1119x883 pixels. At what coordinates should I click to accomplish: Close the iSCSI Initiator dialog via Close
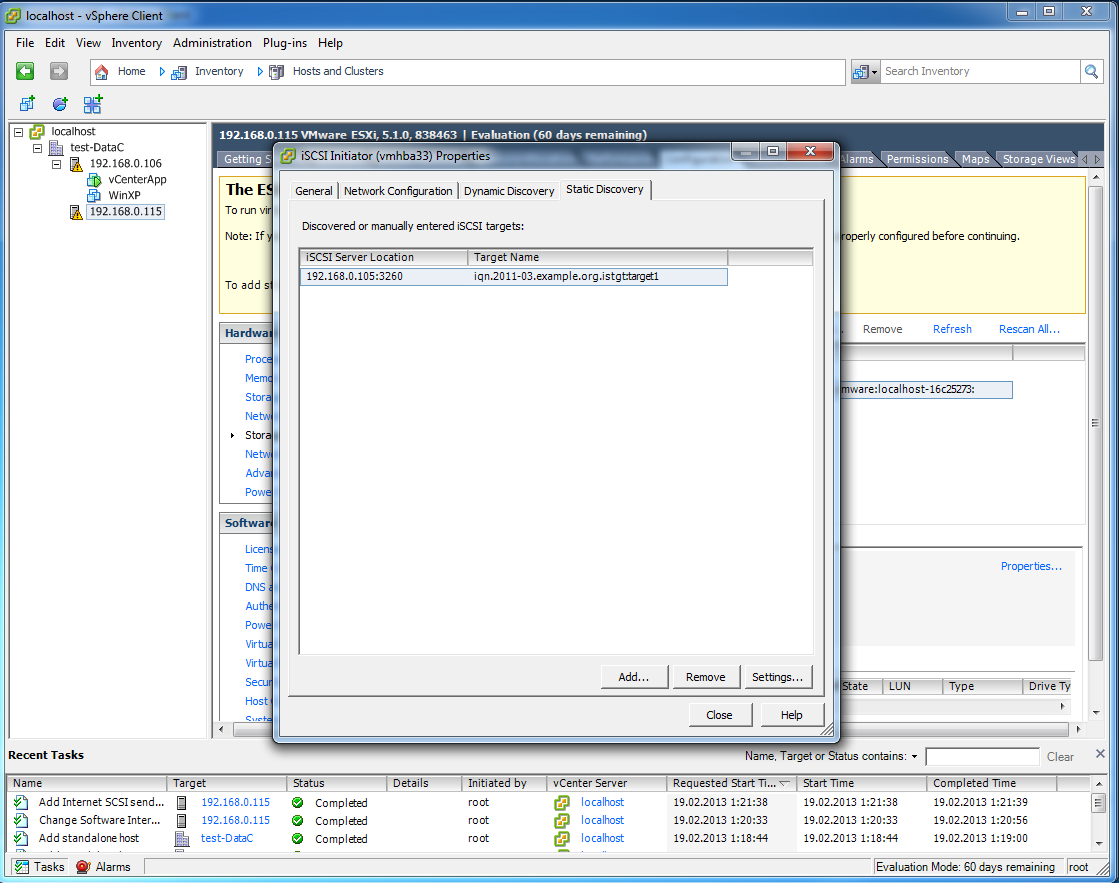(719, 715)
